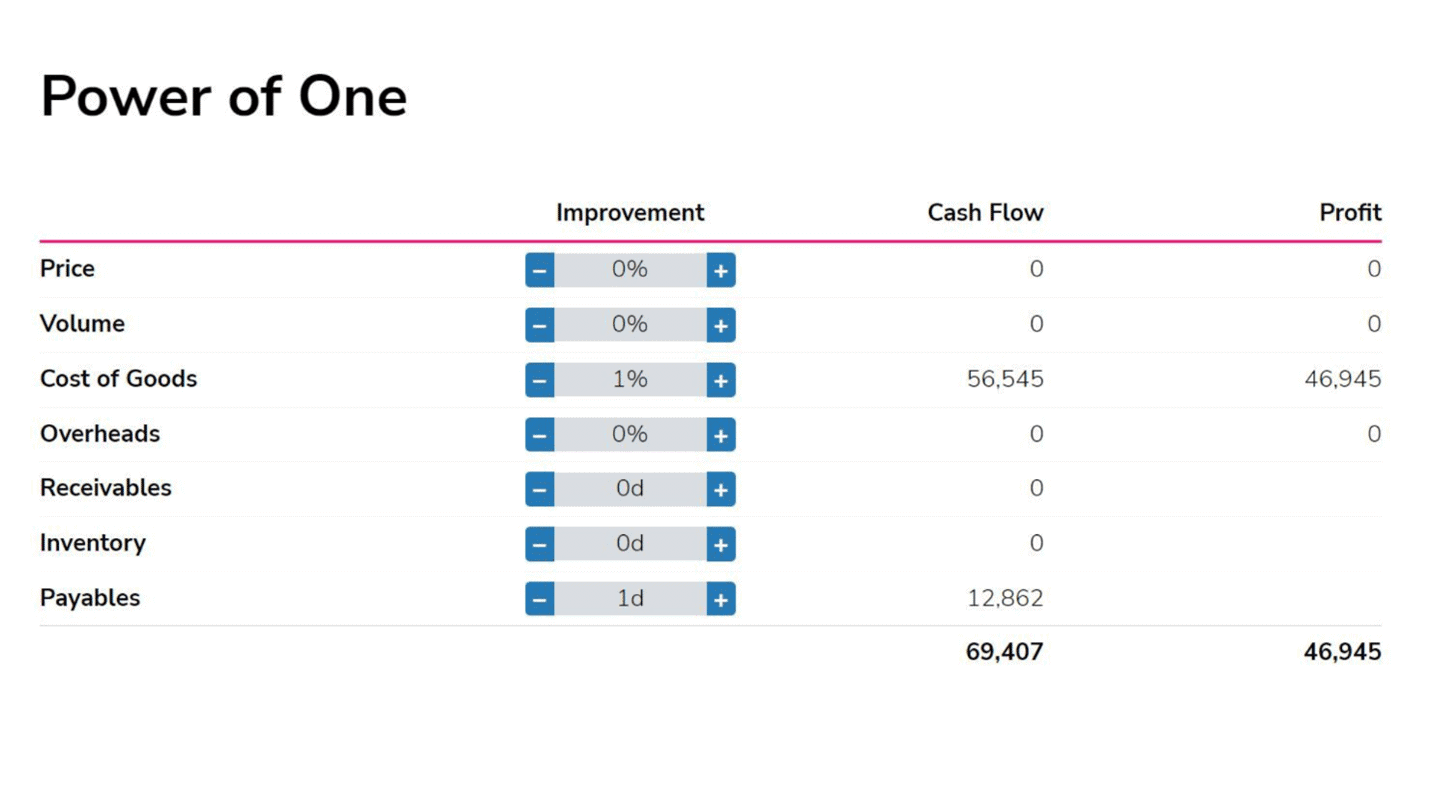This screenshot has height=804, width=1430.
Task: Add one day to Receivables
Action: (x=721, y=489)
